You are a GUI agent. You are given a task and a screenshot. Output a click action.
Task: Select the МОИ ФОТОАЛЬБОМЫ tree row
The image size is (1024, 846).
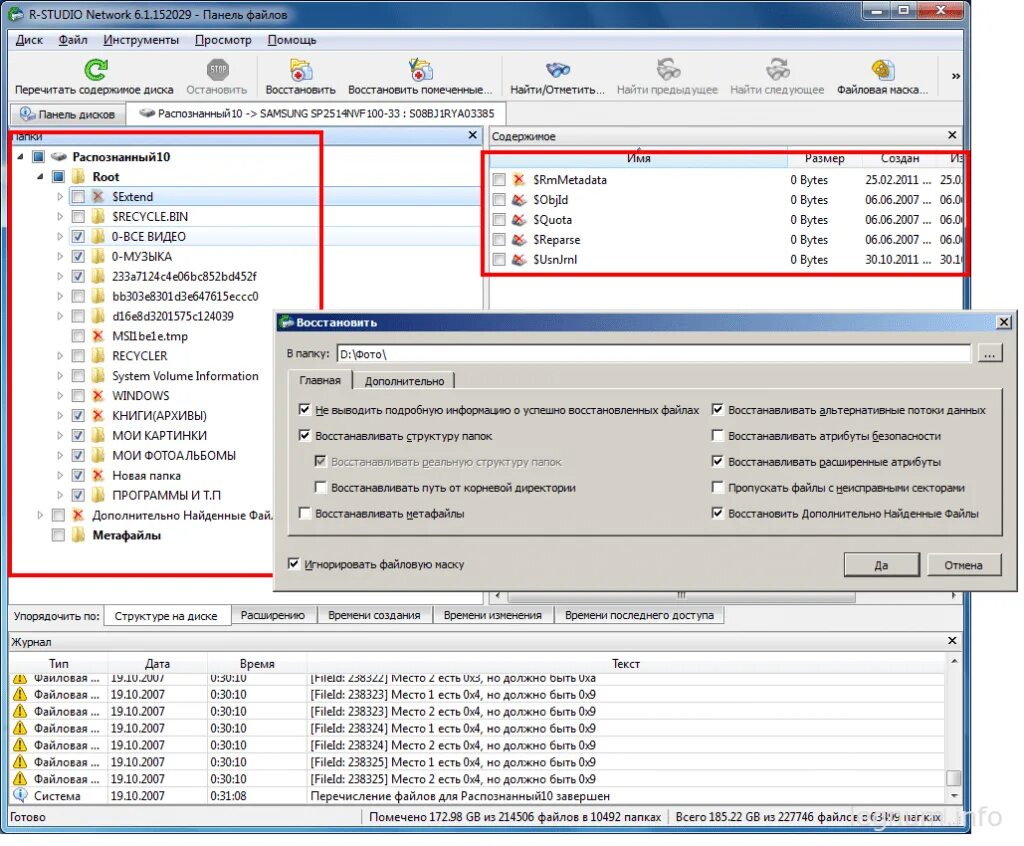174,455
